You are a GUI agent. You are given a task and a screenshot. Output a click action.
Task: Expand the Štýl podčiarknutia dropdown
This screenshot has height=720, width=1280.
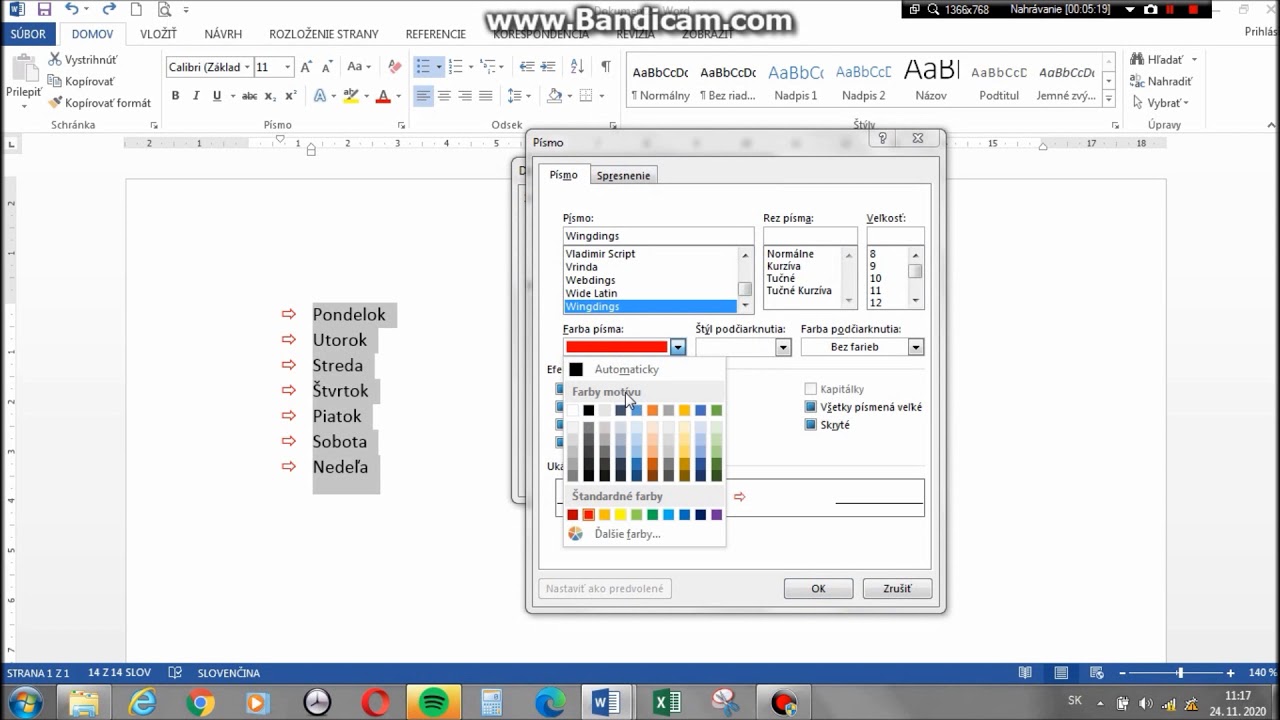tap(783, 347)
